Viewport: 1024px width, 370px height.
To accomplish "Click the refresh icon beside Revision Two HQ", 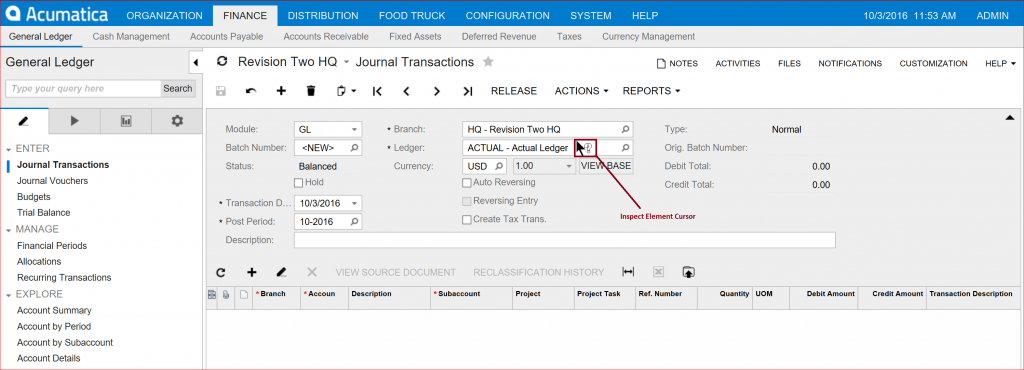I will coord(222,61).
